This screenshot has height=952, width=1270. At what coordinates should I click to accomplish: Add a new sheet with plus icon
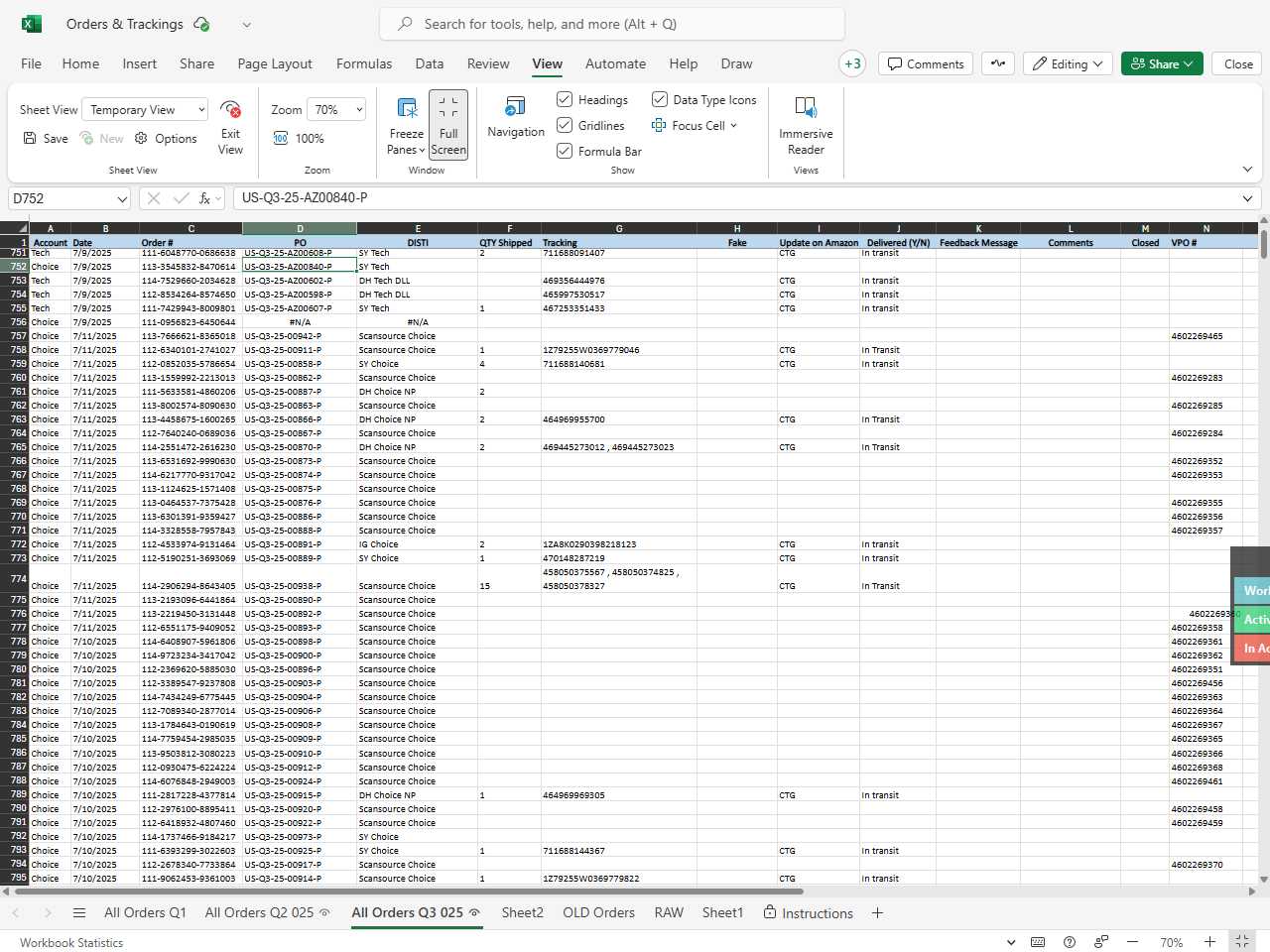877,912
